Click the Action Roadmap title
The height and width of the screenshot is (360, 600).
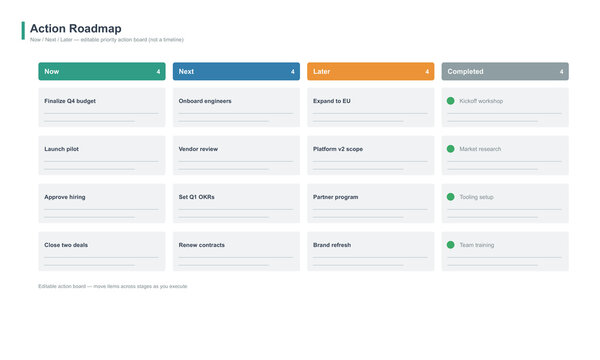pos(76,28)
